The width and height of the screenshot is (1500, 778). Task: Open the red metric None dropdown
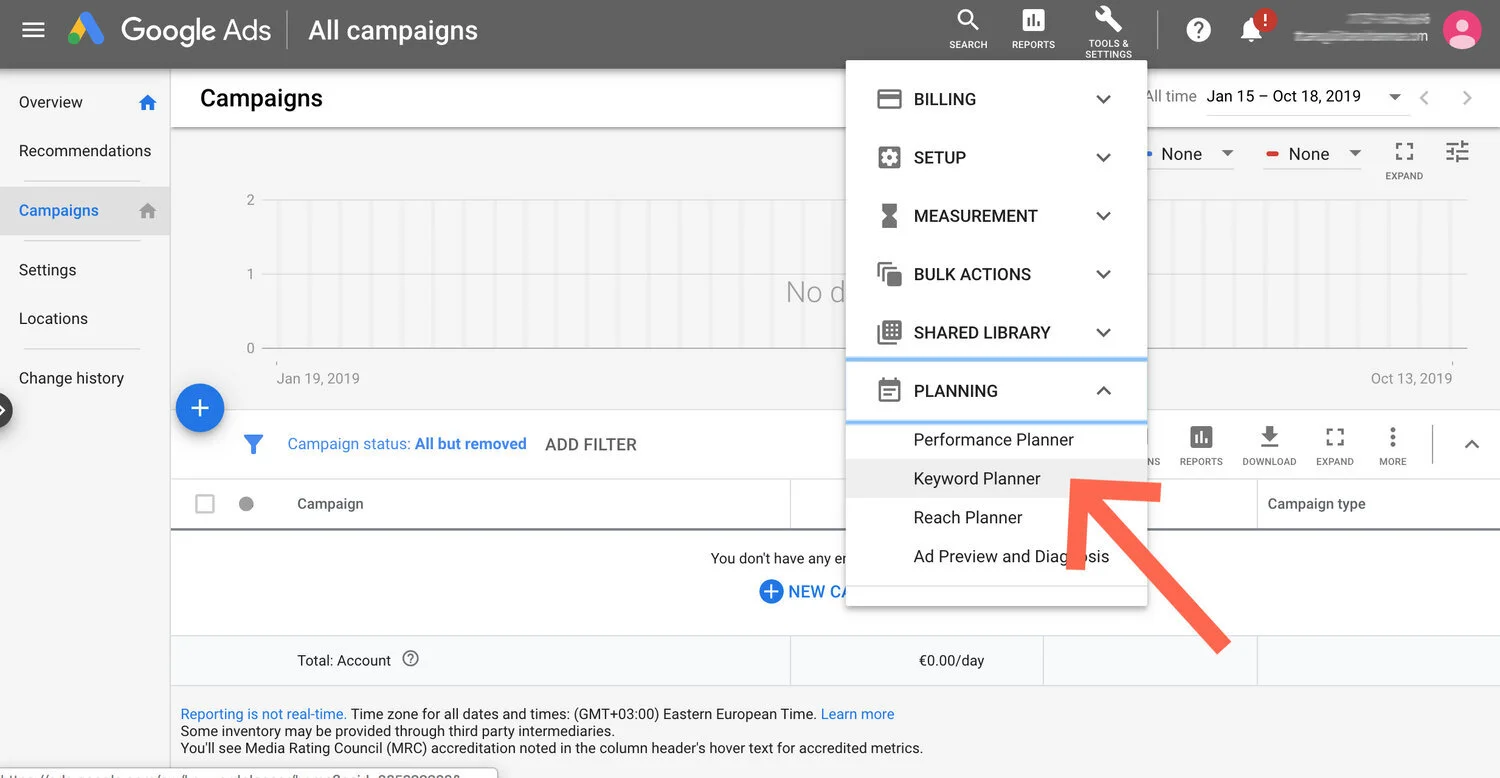coord(1313,154)
